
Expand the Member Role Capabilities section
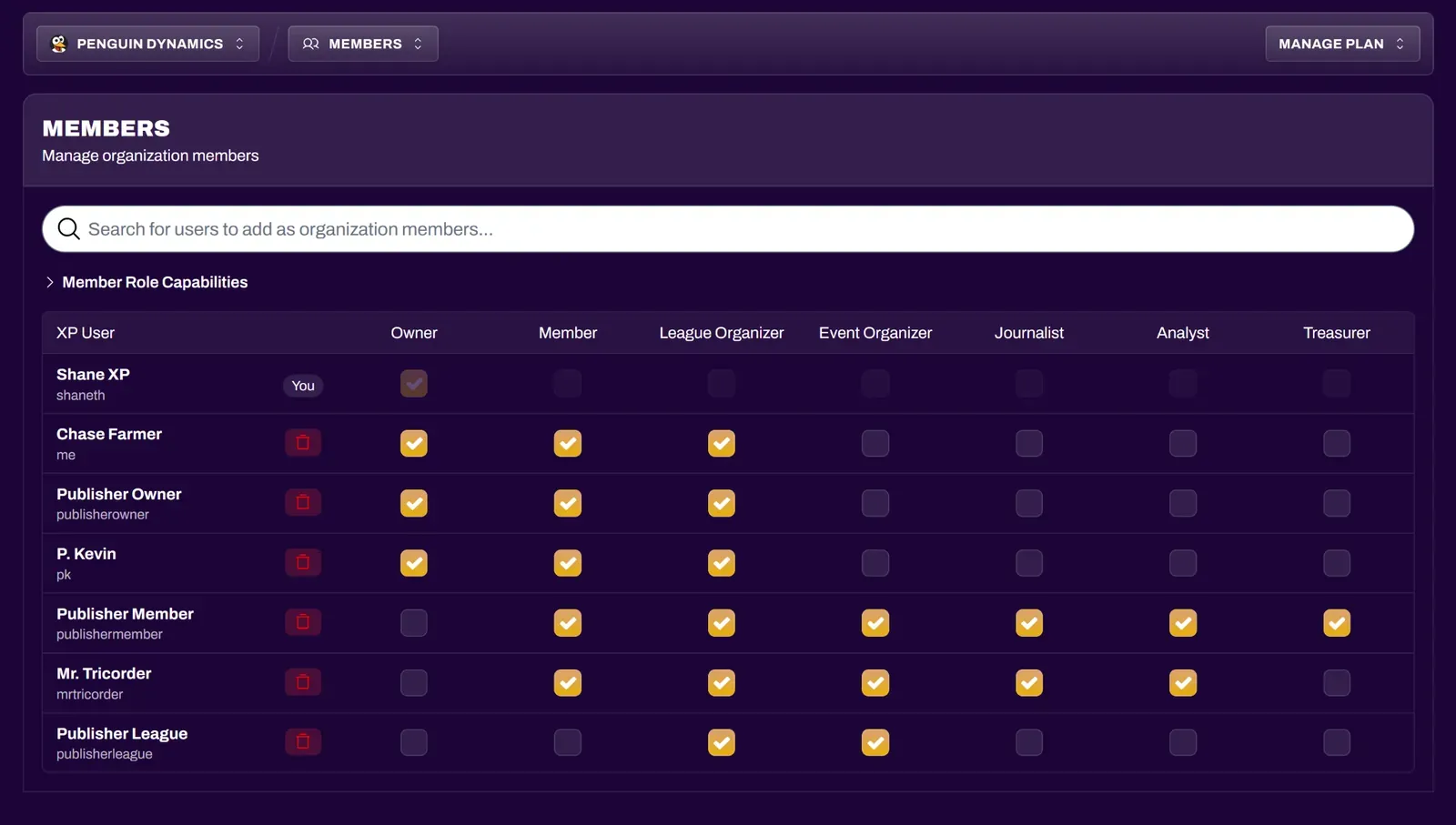[146, 282]
